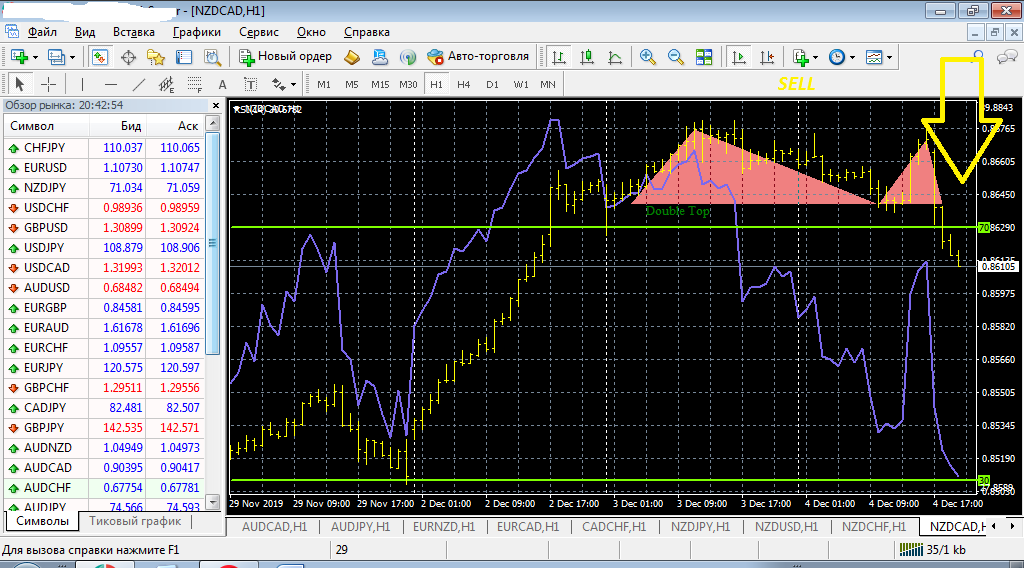Click the zoom out magnifier icon

click(x=676, y=57)
